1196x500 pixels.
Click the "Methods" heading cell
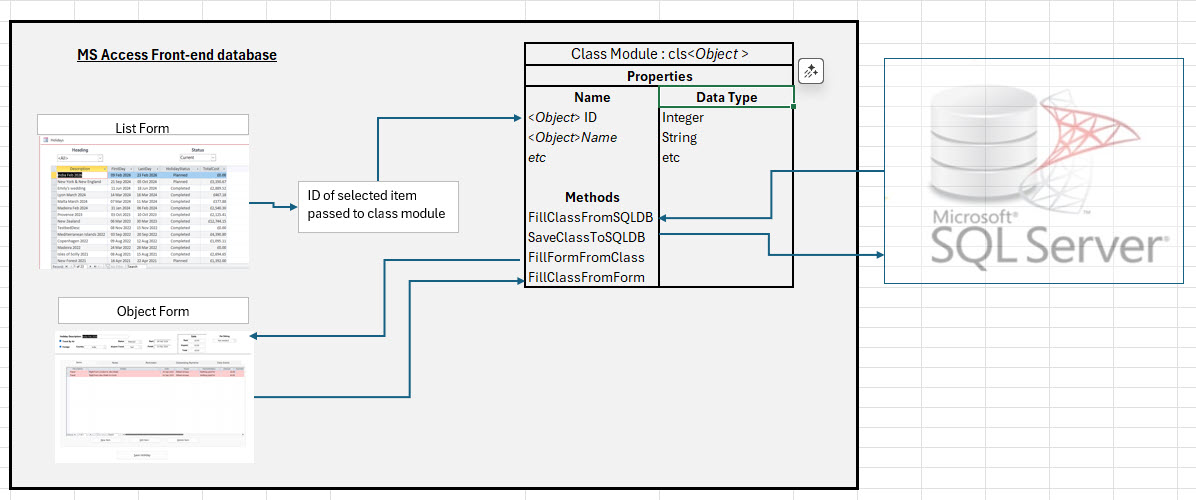592,197
